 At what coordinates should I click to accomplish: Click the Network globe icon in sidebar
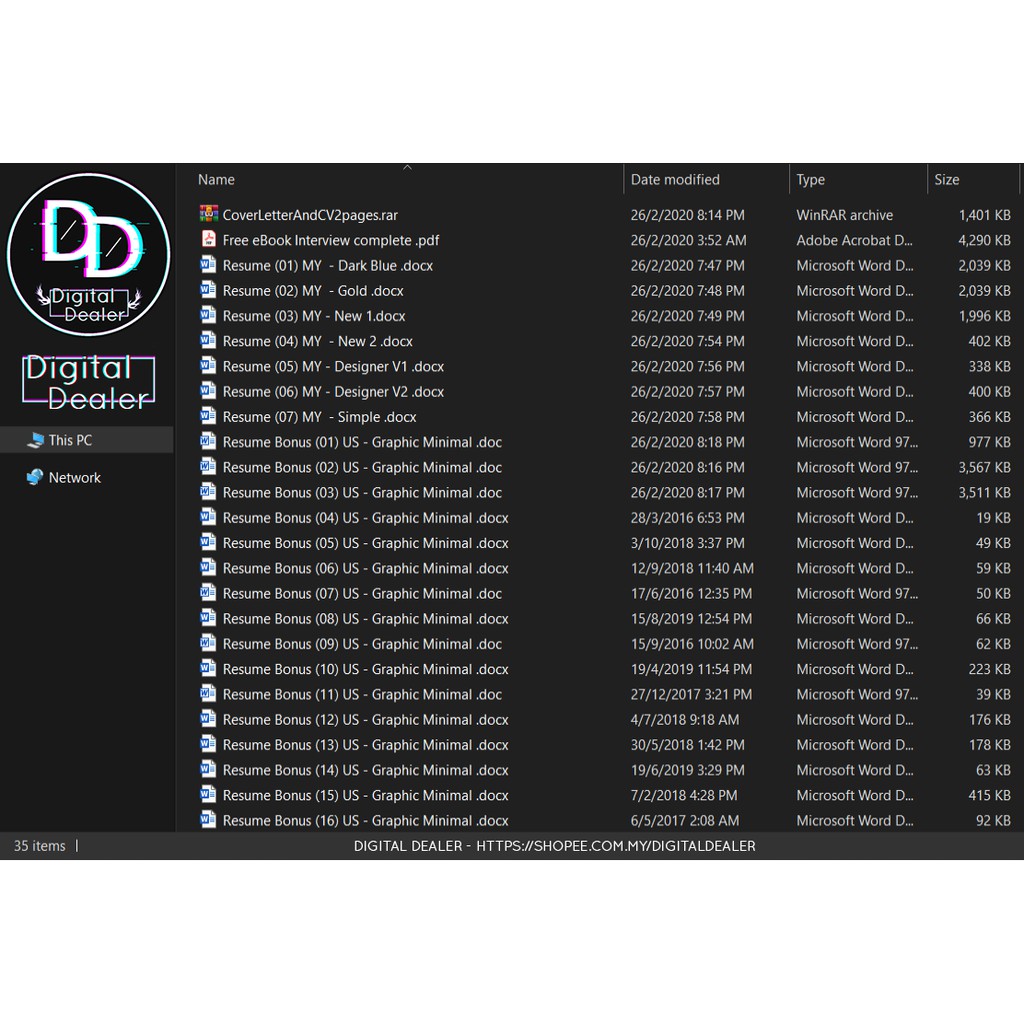pyautogui.click(x=35, y=478)
